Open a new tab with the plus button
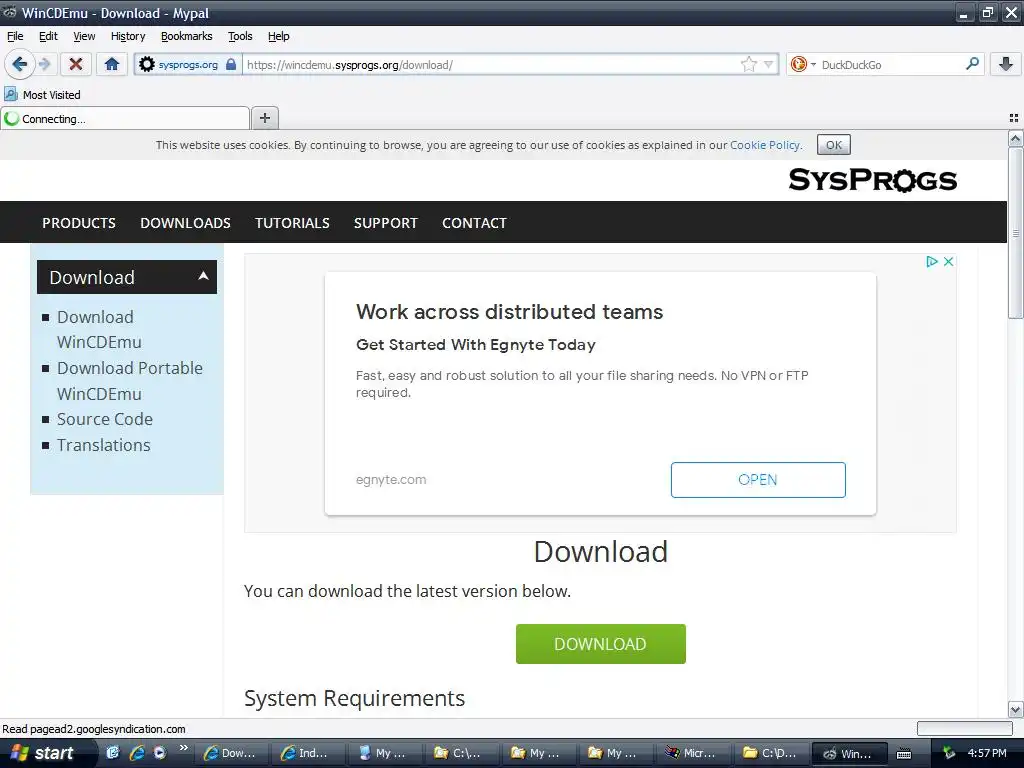This screenshot has height=768, width=1024. pyautogui.click(x=264, y=118)
